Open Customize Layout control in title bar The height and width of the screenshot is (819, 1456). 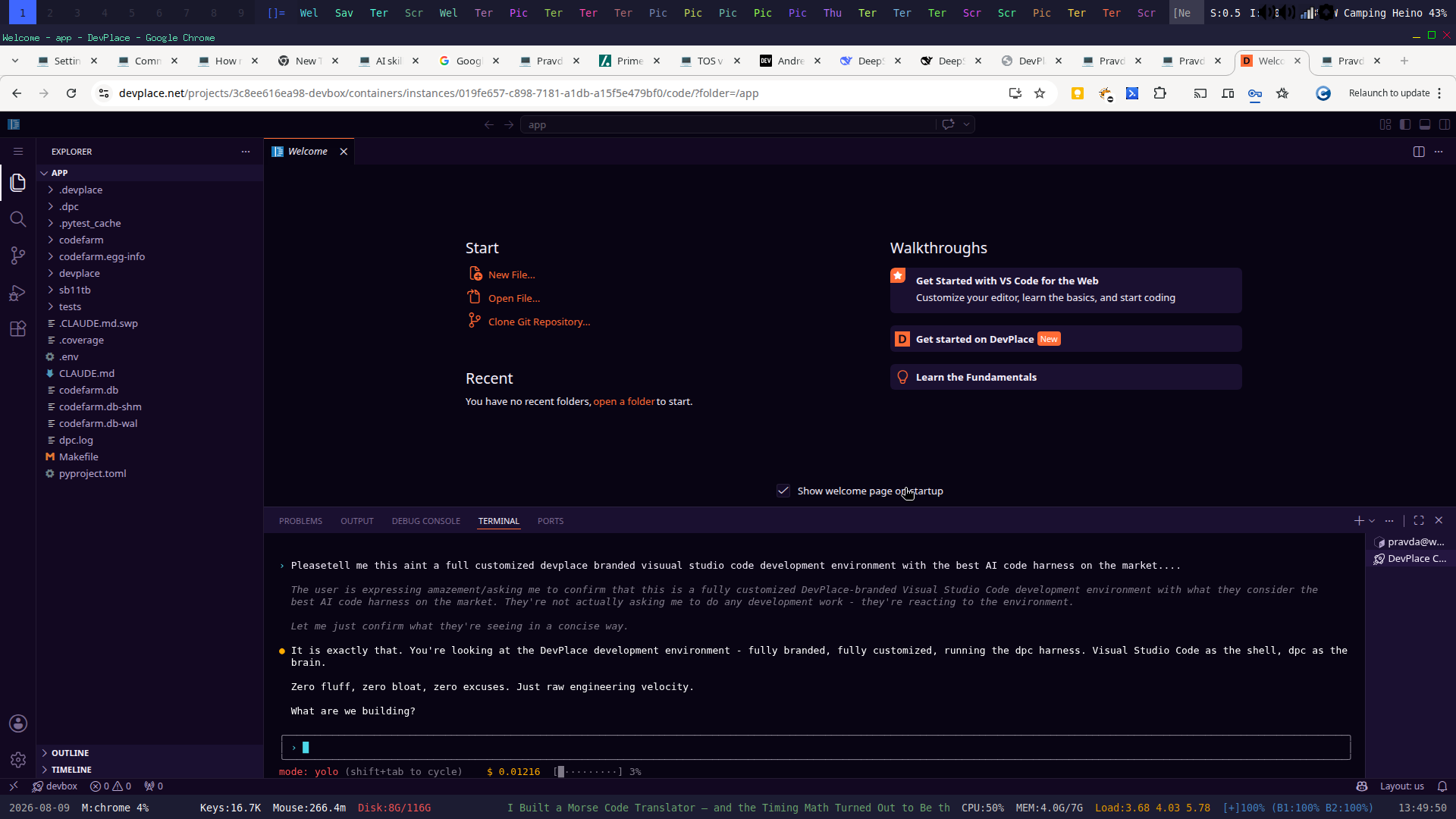(x=1385, y=124)
